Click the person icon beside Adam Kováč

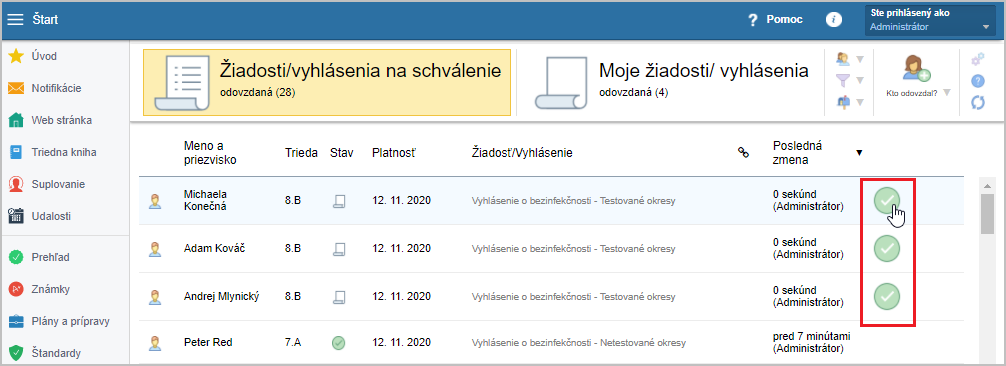coord(155,248)
